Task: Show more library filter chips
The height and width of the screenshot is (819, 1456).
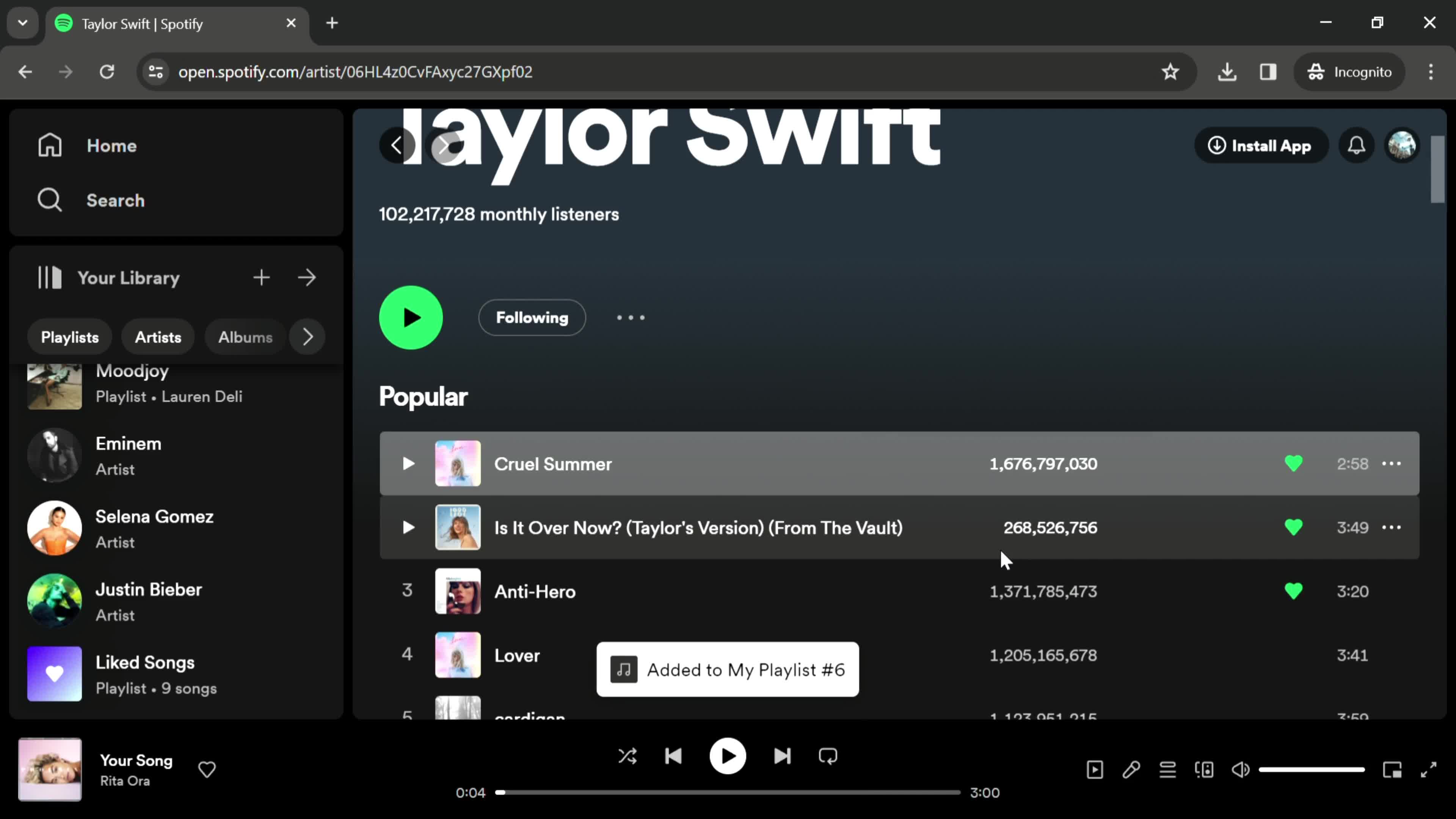Action: pyautogui.click(x=307, y=337)
